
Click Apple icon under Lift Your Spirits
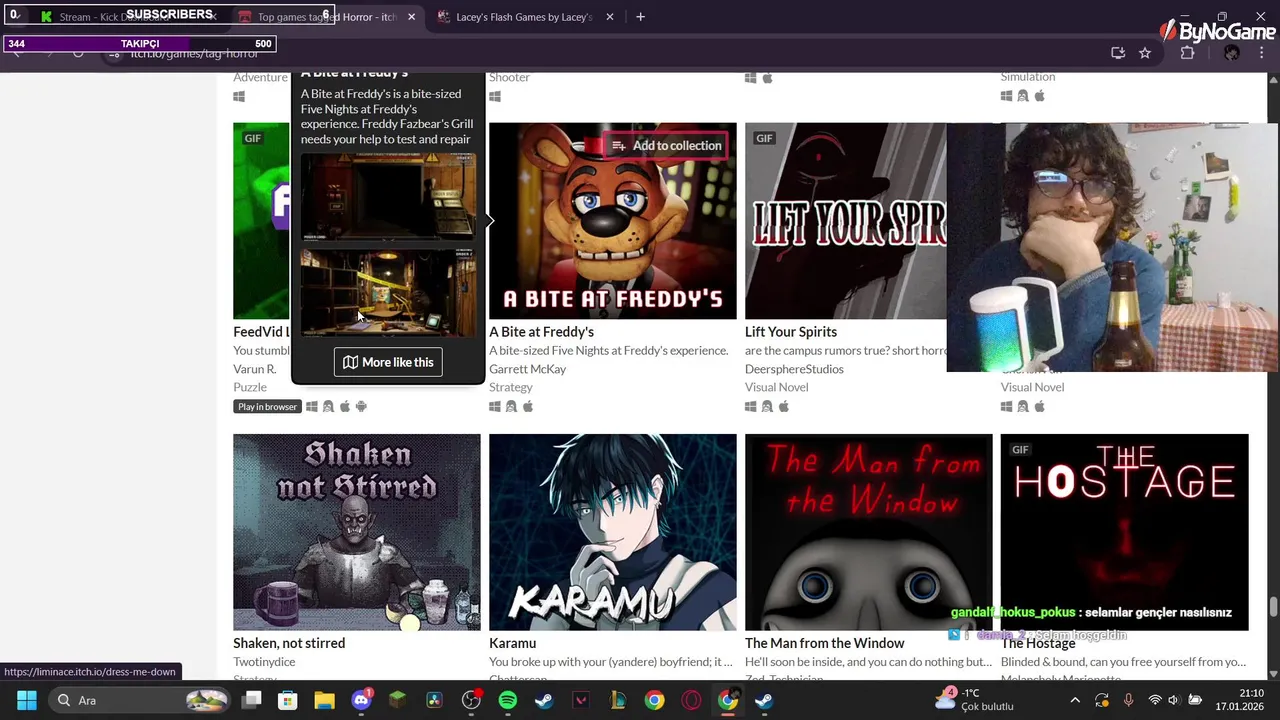coord(784,406)
